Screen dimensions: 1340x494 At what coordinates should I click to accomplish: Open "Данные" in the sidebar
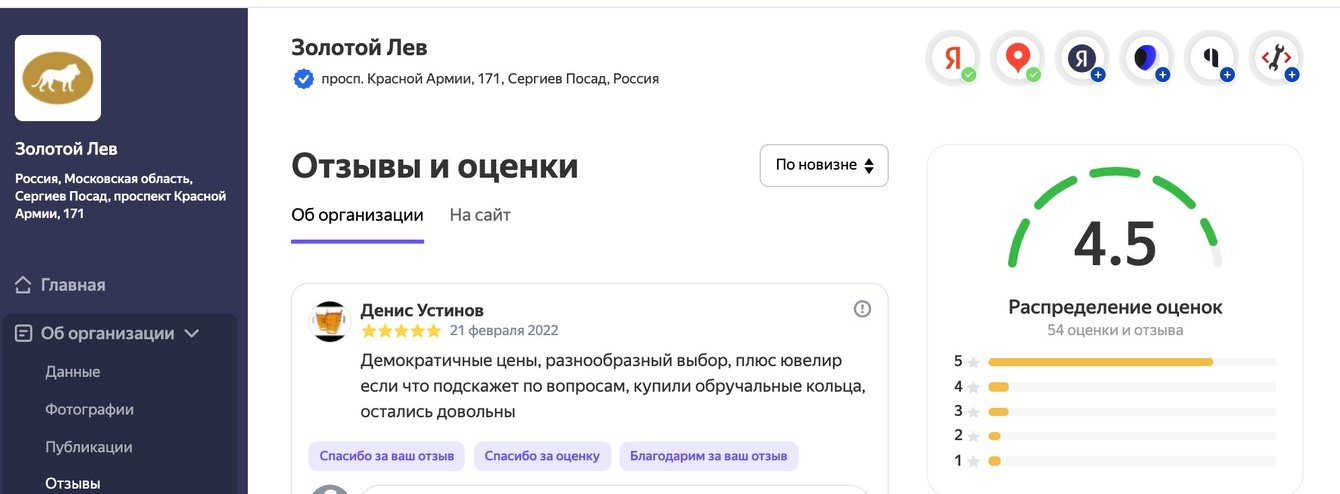tap(73, 372)
